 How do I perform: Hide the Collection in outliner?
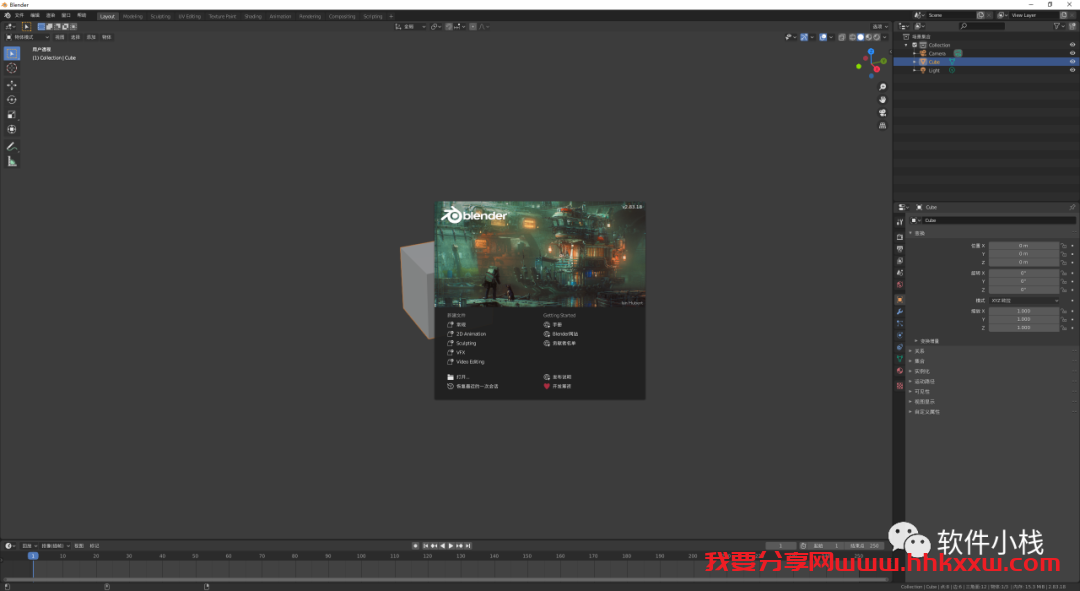tap(1072, 45)
